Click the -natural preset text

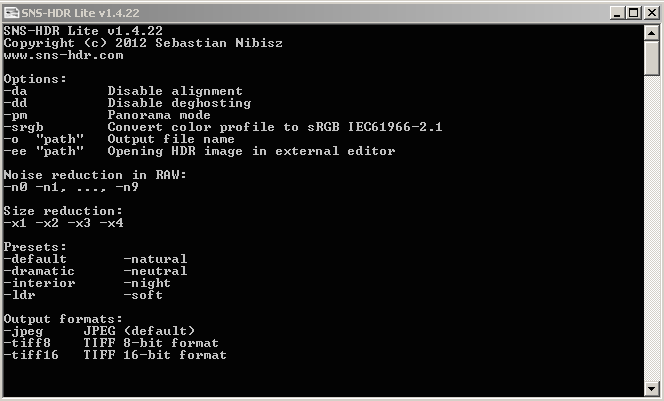(x=155, y=259)
